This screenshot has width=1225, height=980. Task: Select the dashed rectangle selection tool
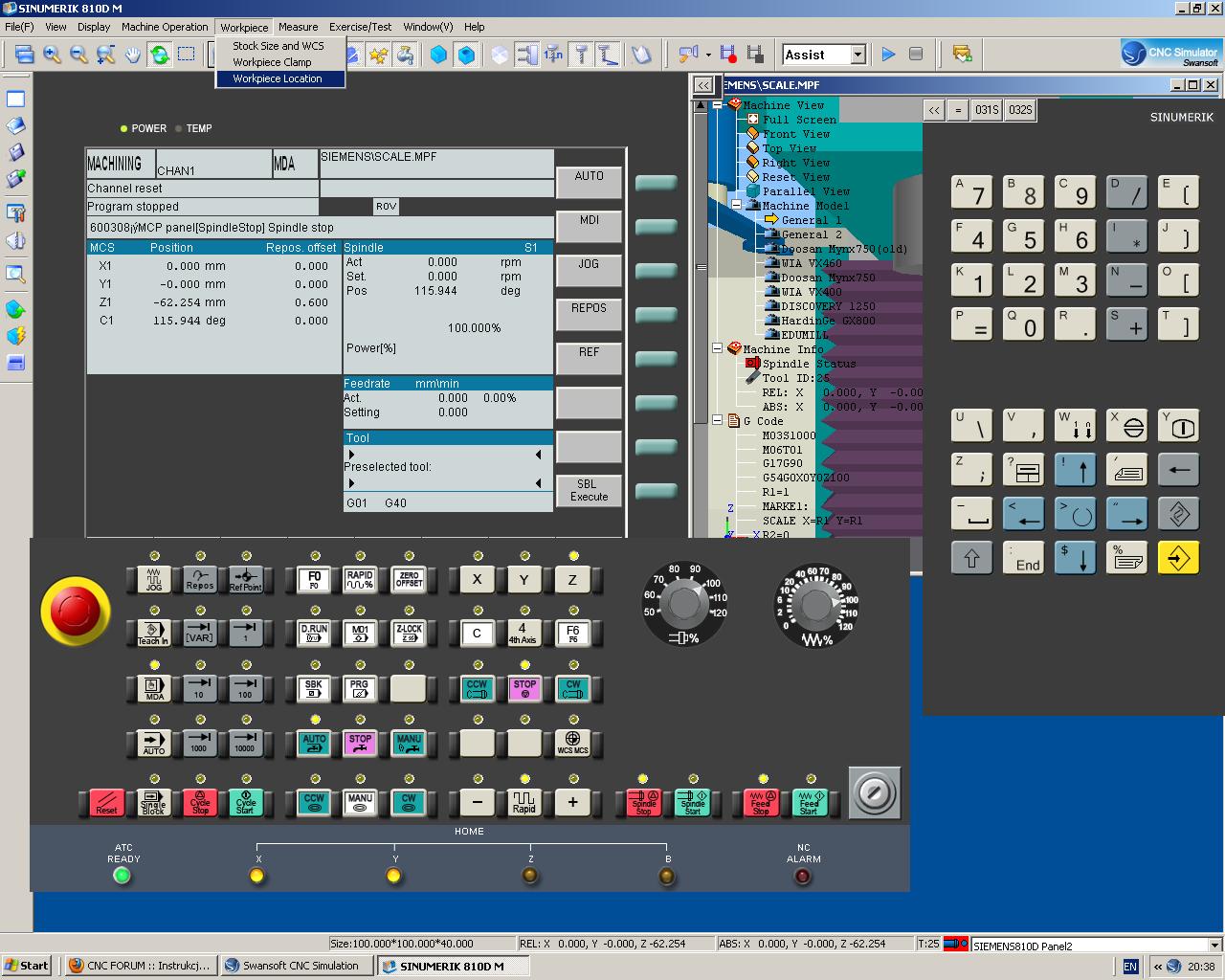(x=186, y=55)
